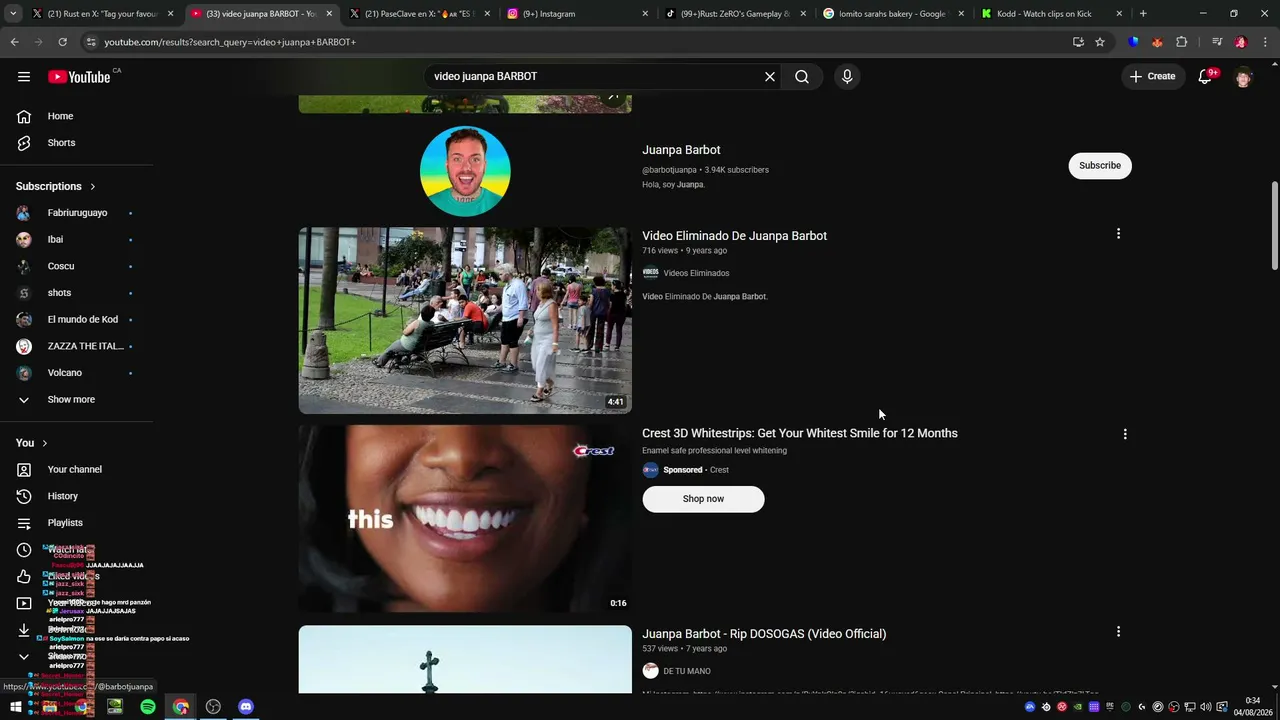Screen dimensions: 1280x720
Task: Open Your channel in the sidebar
Action: click(x=77, y=470)
